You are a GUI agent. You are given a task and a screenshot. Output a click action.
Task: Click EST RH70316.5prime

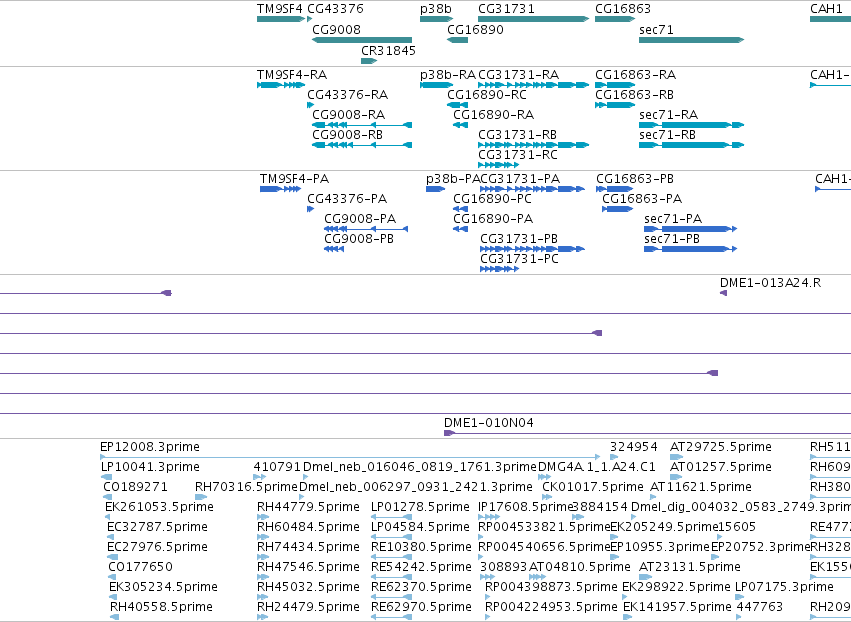(x=201, y=497)
